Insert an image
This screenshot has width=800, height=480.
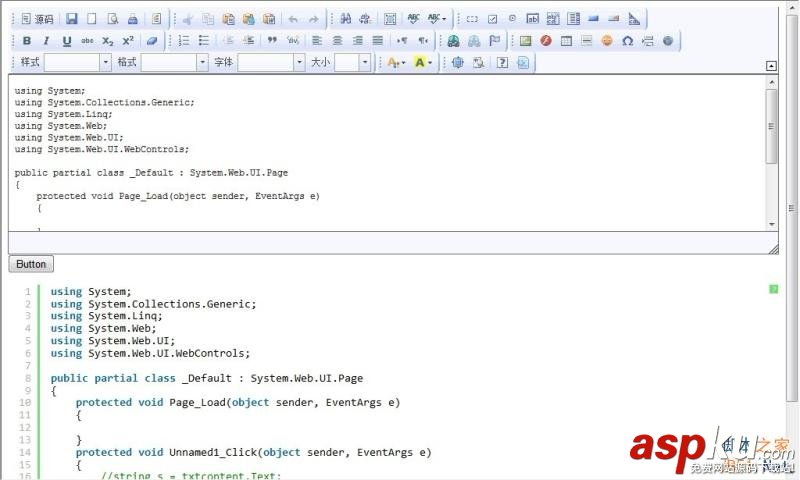pyautogui.click(x=526, y=41)
